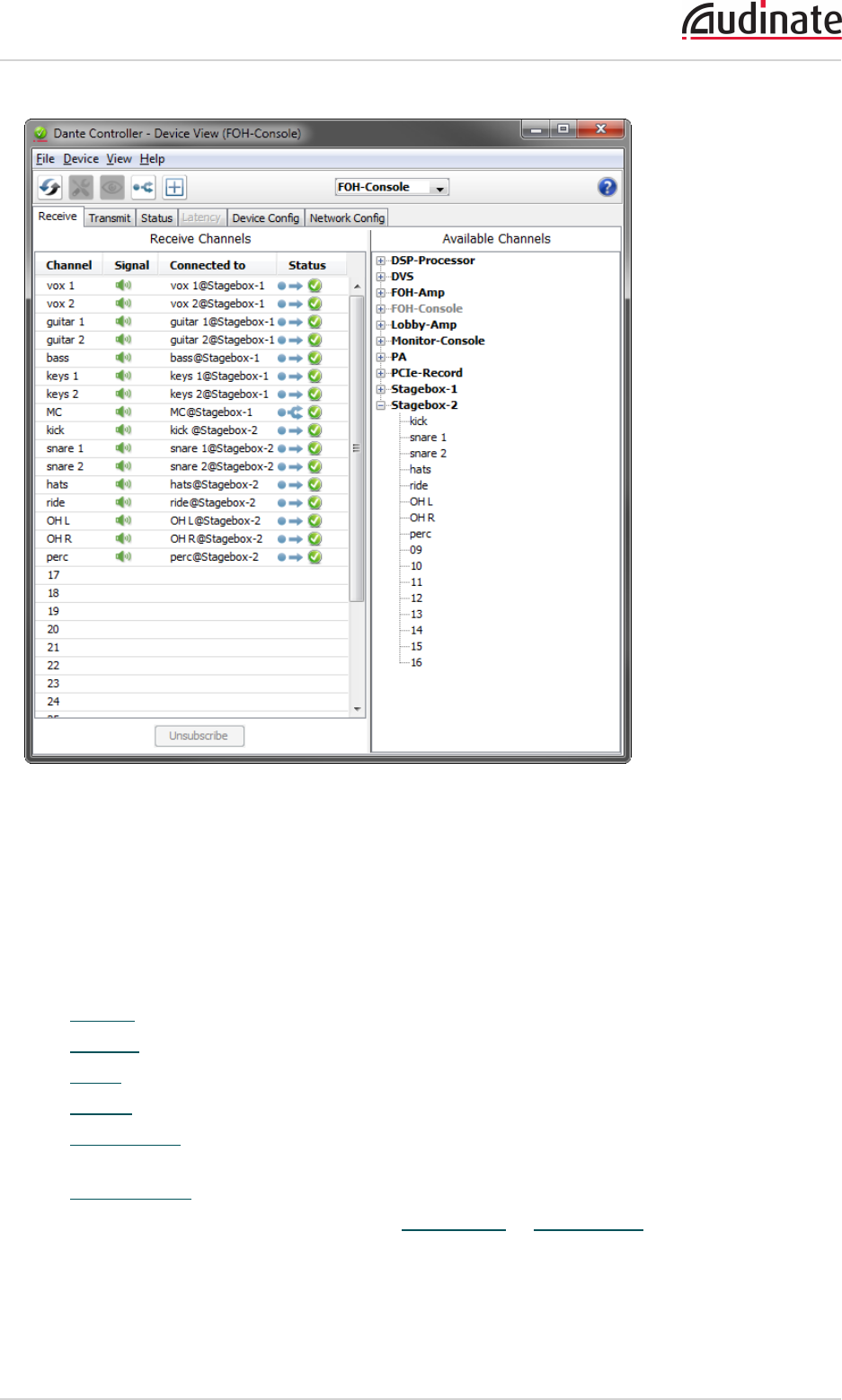Expand the DVS tree node
This screenshot has height=1400, width=842.
click(x=381, y=277)
